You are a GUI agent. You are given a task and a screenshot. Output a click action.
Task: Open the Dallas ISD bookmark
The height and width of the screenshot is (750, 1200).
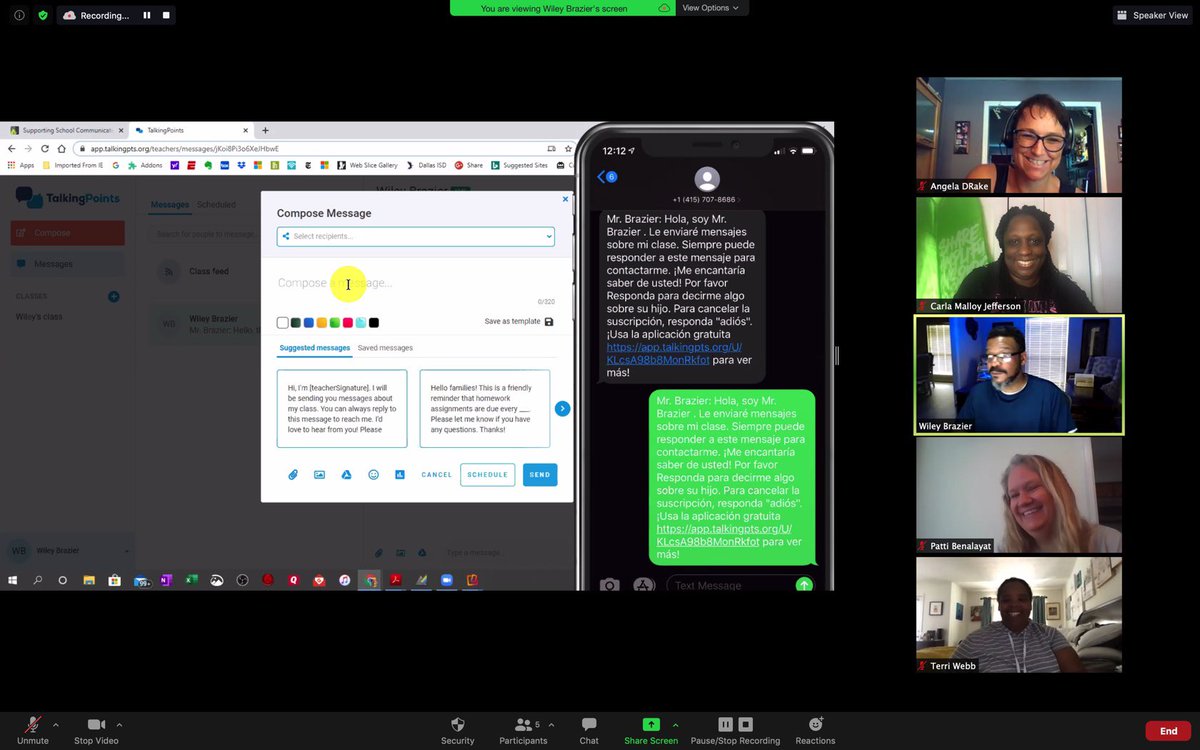click(427, 165)
